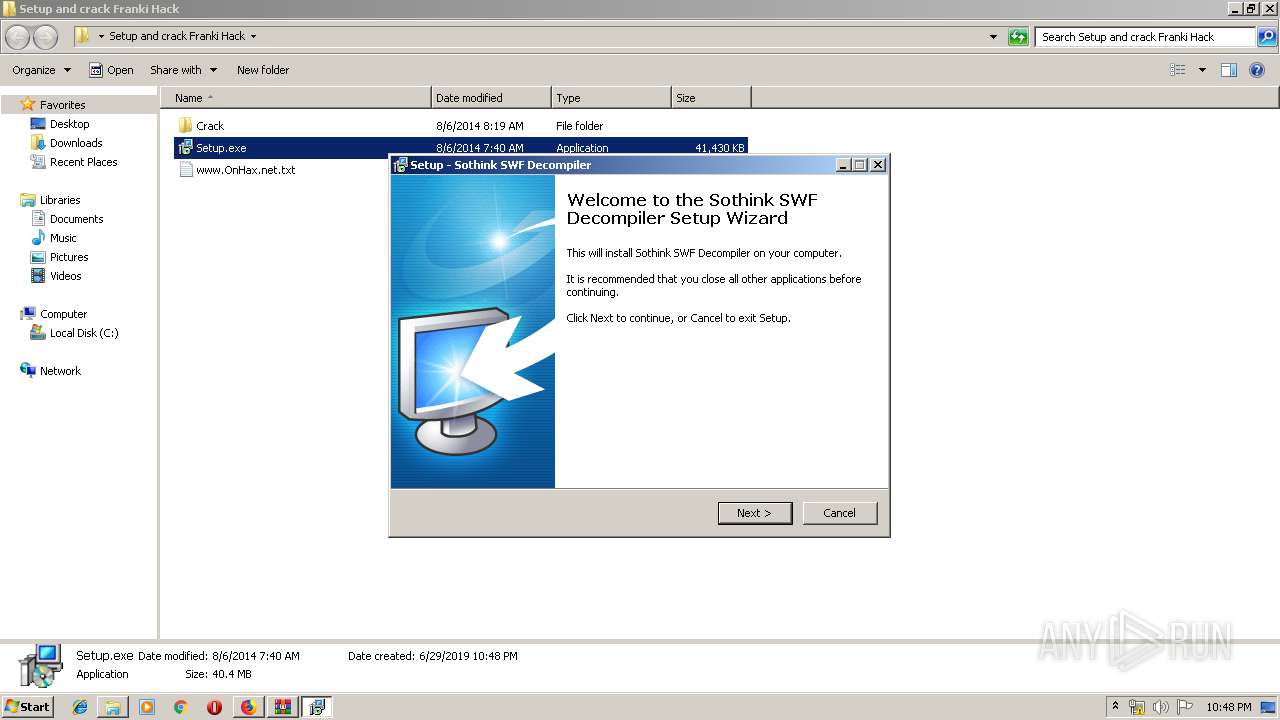Open the Videos library
Image resolution: width=1280 pixels, height=720 pixels.
[x=65, y=276]
